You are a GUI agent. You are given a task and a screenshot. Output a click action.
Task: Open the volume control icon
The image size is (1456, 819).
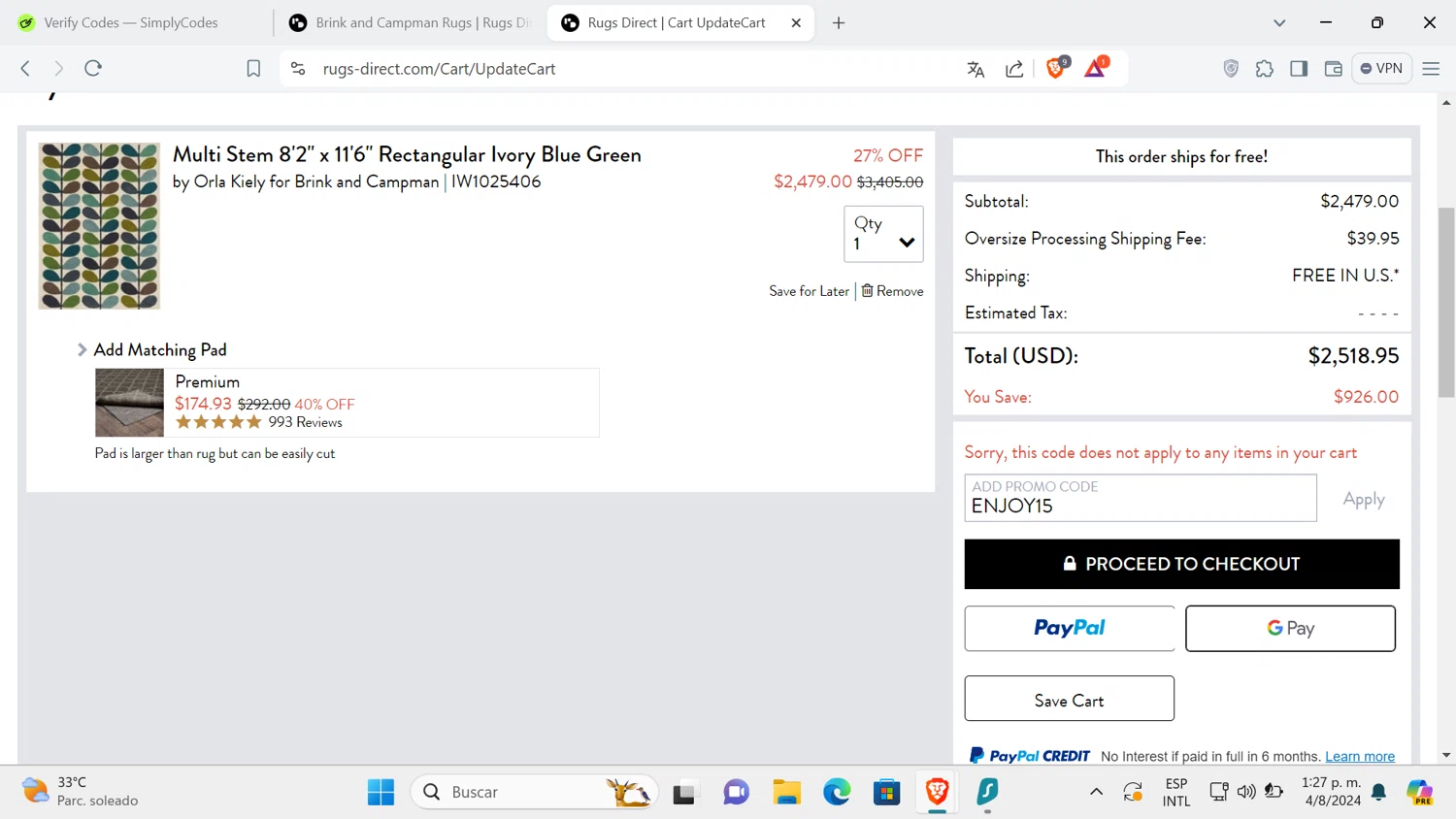(1246, 792)
